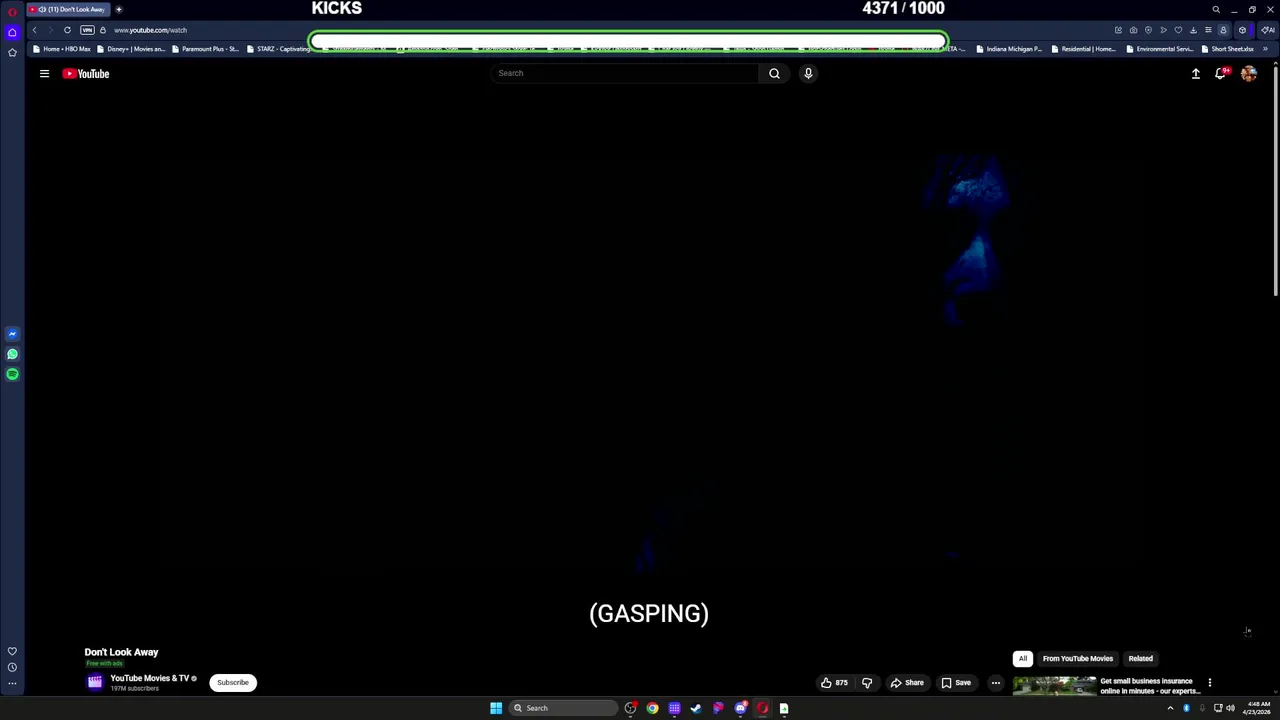Screen dimensions: 1280x720
Task: Click the YouTube Movies & TV avatar
Action: (95, 682)
